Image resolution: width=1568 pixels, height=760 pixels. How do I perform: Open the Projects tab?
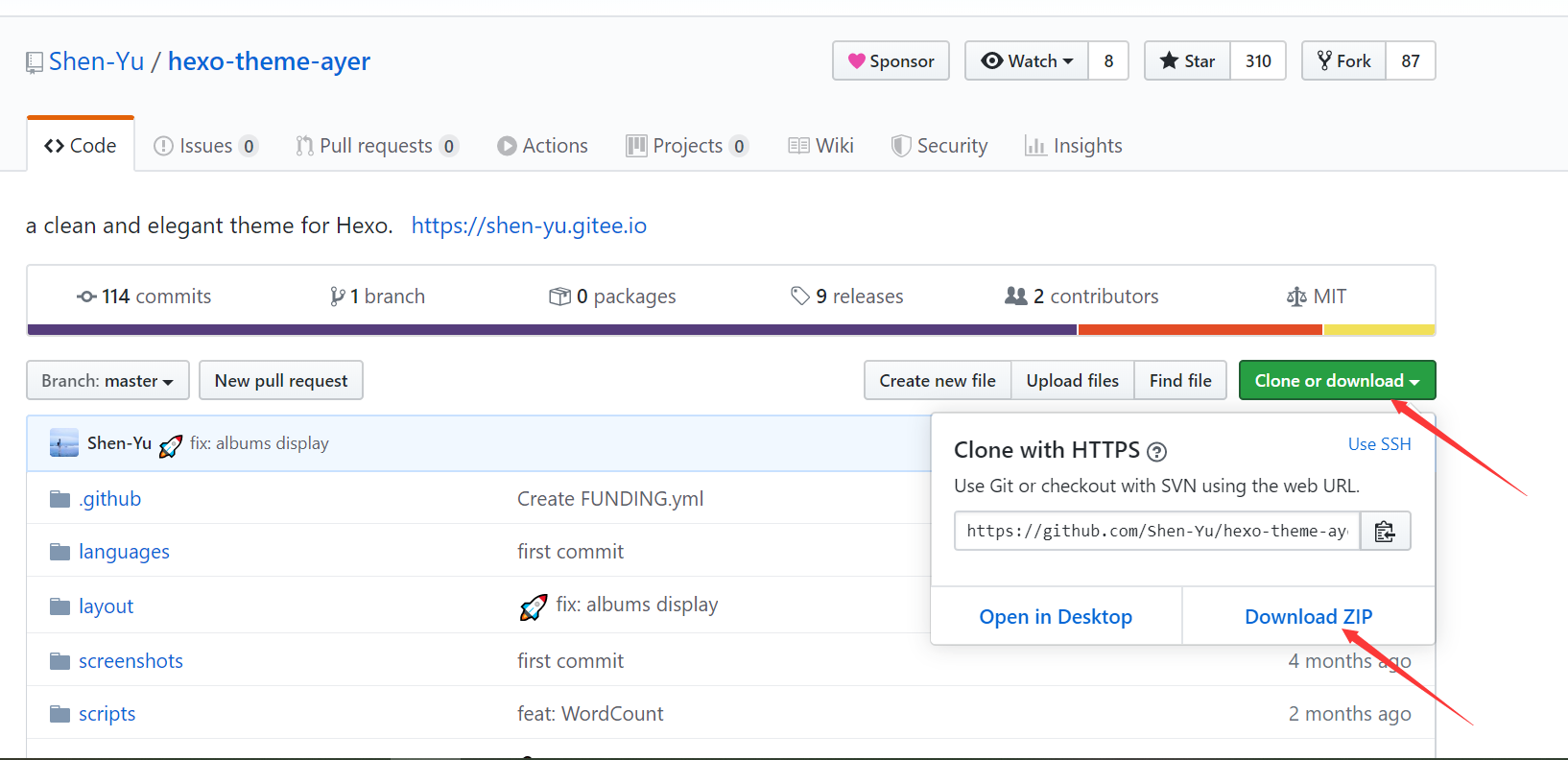click(x=687, y=146)
